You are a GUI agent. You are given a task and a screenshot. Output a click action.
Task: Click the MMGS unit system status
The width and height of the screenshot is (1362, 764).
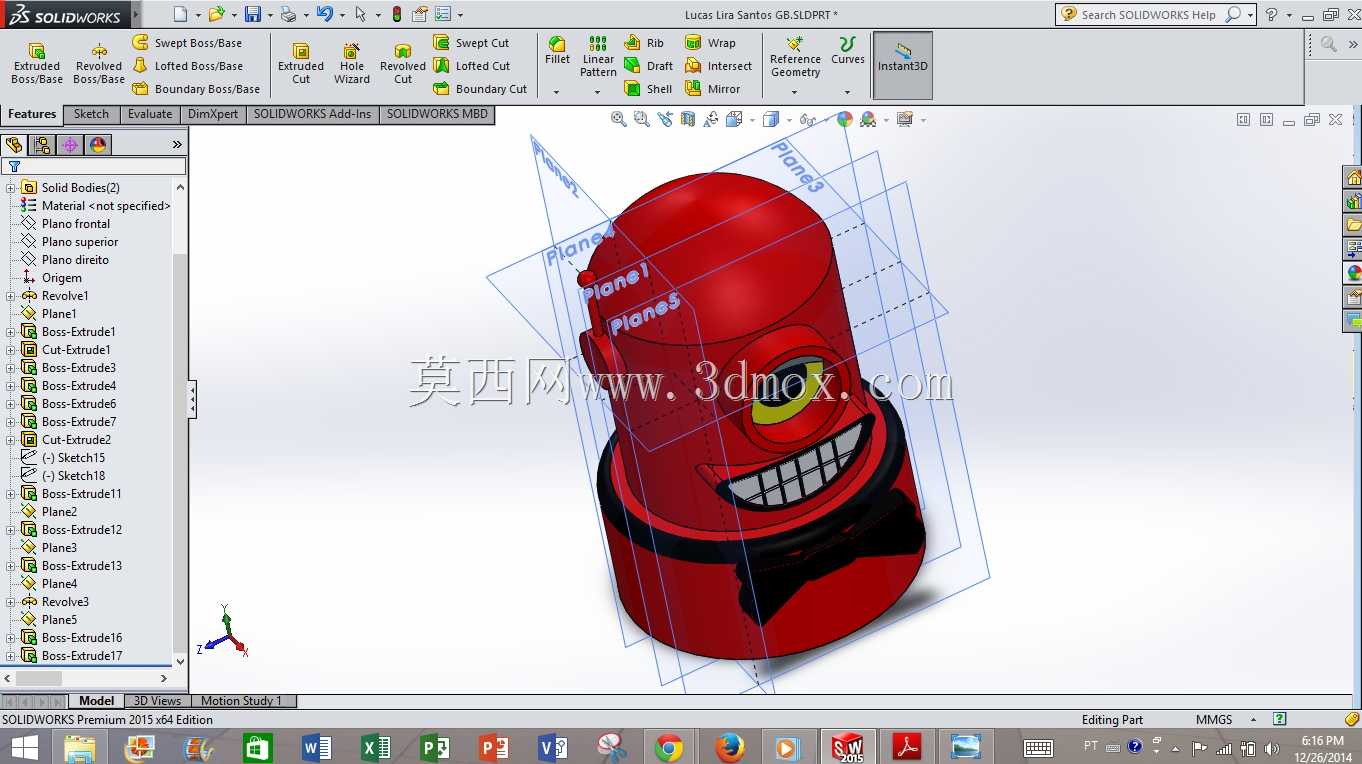(x=1214, y=720)
